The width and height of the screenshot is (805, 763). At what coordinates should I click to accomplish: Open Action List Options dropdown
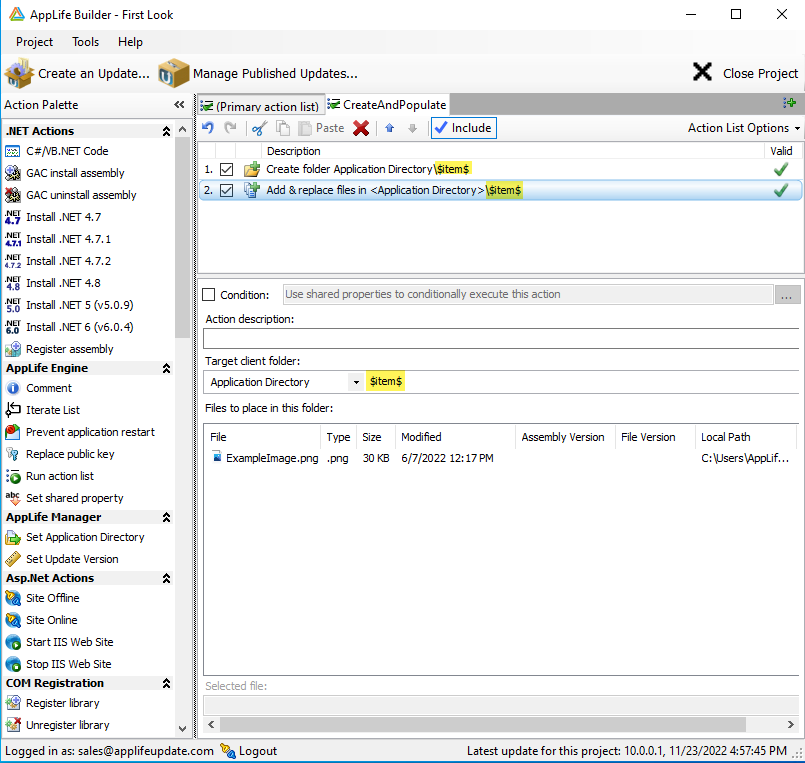[x=743, y=128]
